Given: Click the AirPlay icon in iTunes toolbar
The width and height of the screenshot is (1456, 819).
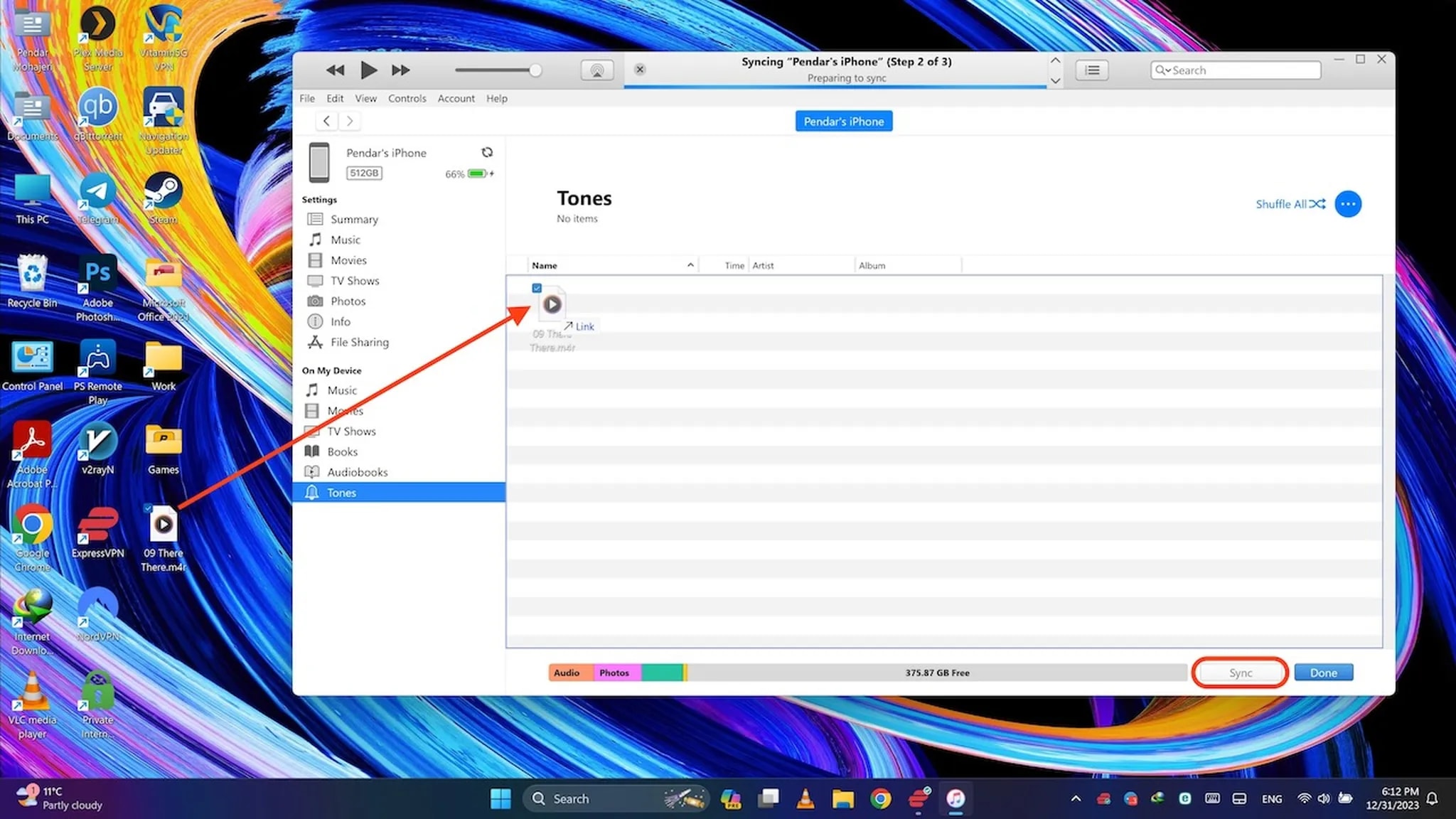Looking at the screenshot, I should 597,70.
